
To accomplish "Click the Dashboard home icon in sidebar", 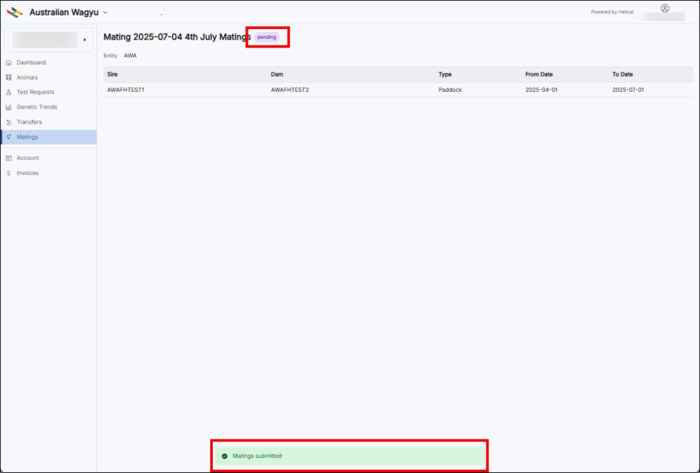I will pyautogui.click(x=9, y=62).
